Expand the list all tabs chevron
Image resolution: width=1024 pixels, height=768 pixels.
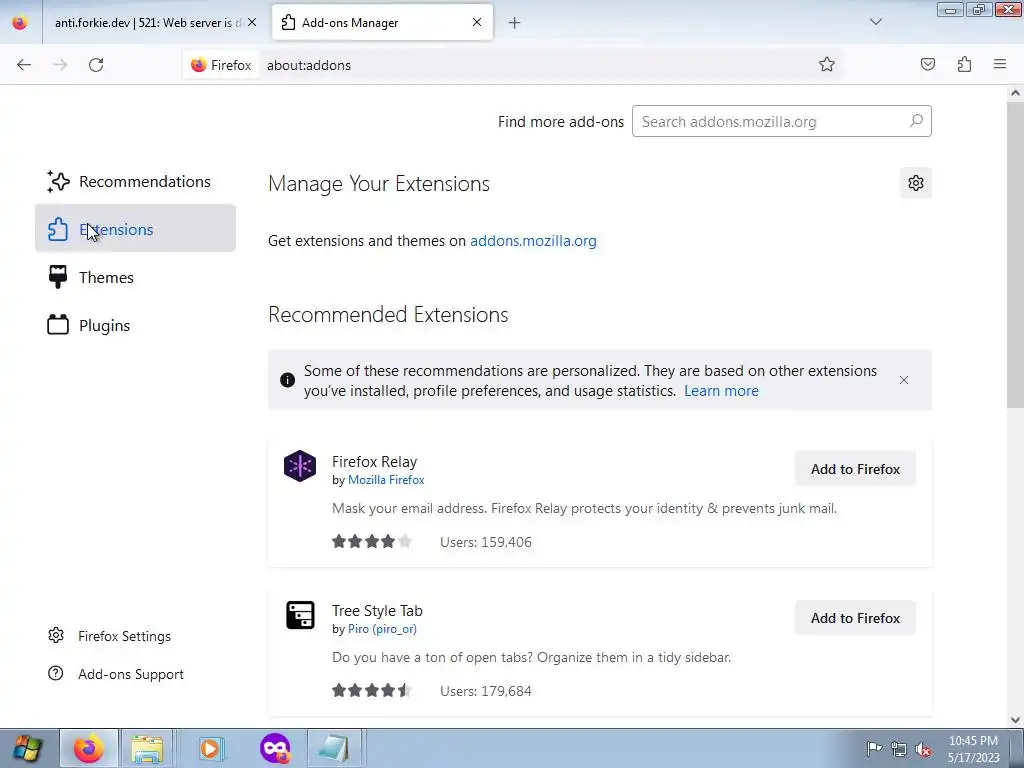(876, 22)
